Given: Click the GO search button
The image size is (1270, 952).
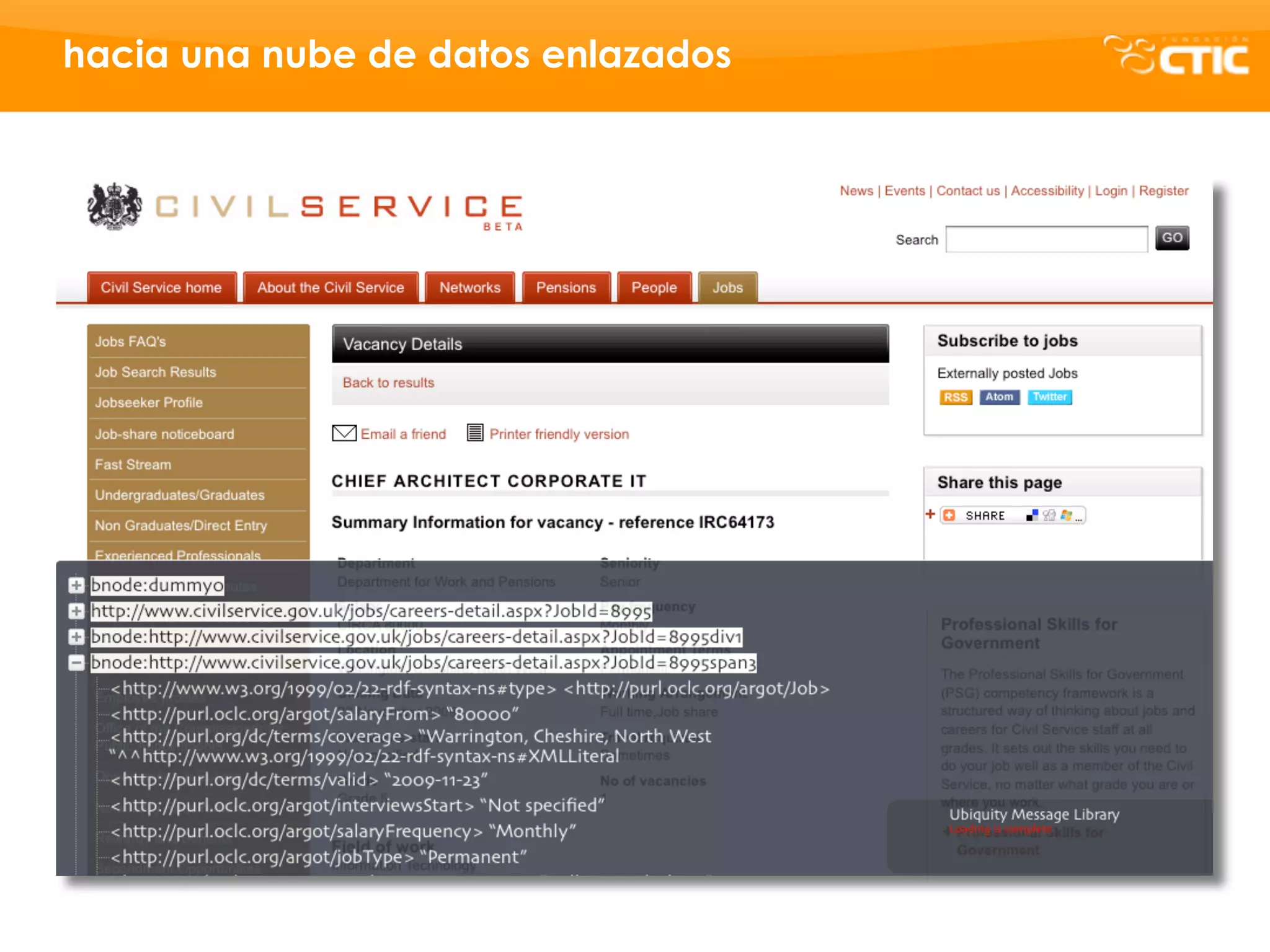Looking at the screenshot, I should pos(1172,238).
